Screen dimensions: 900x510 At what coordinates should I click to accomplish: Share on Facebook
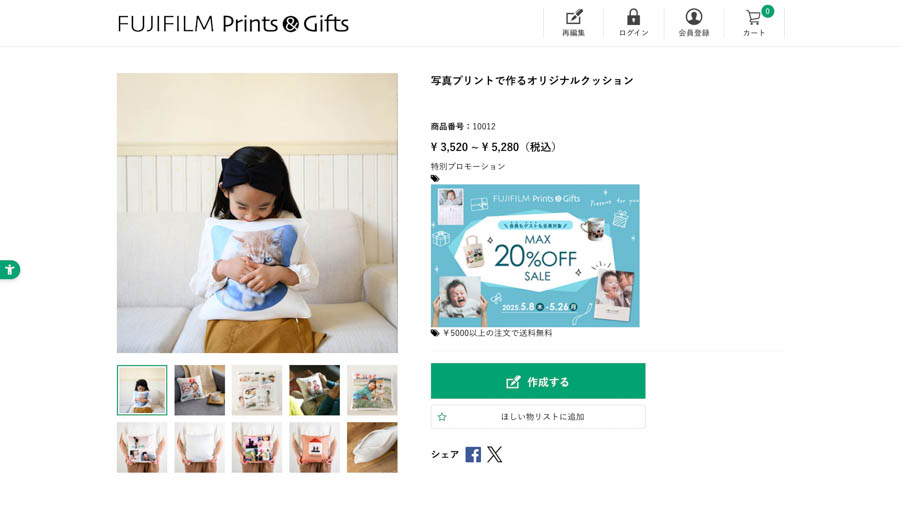click(x=473, y=454)
